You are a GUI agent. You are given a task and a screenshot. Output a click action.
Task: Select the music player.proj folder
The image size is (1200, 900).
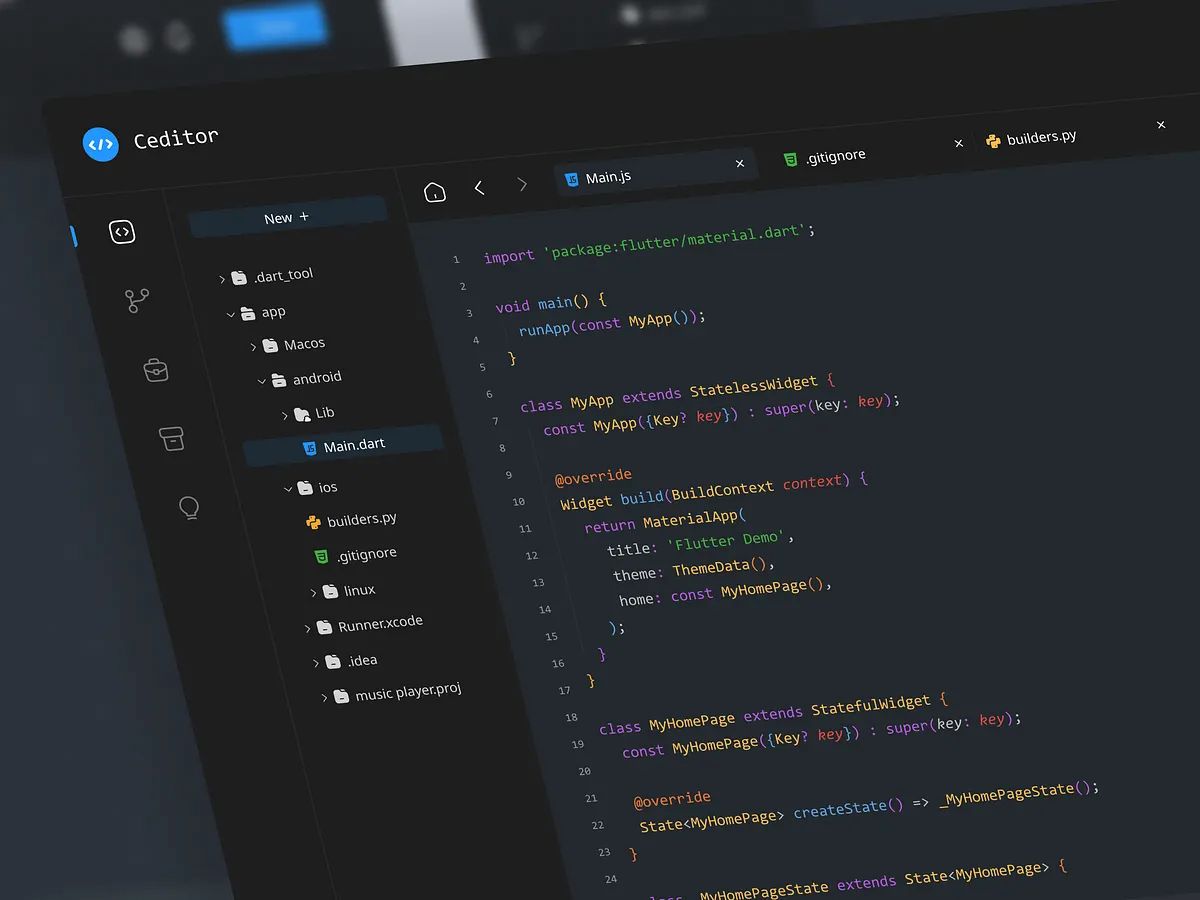pyautogui.click(x=408, y=692)
